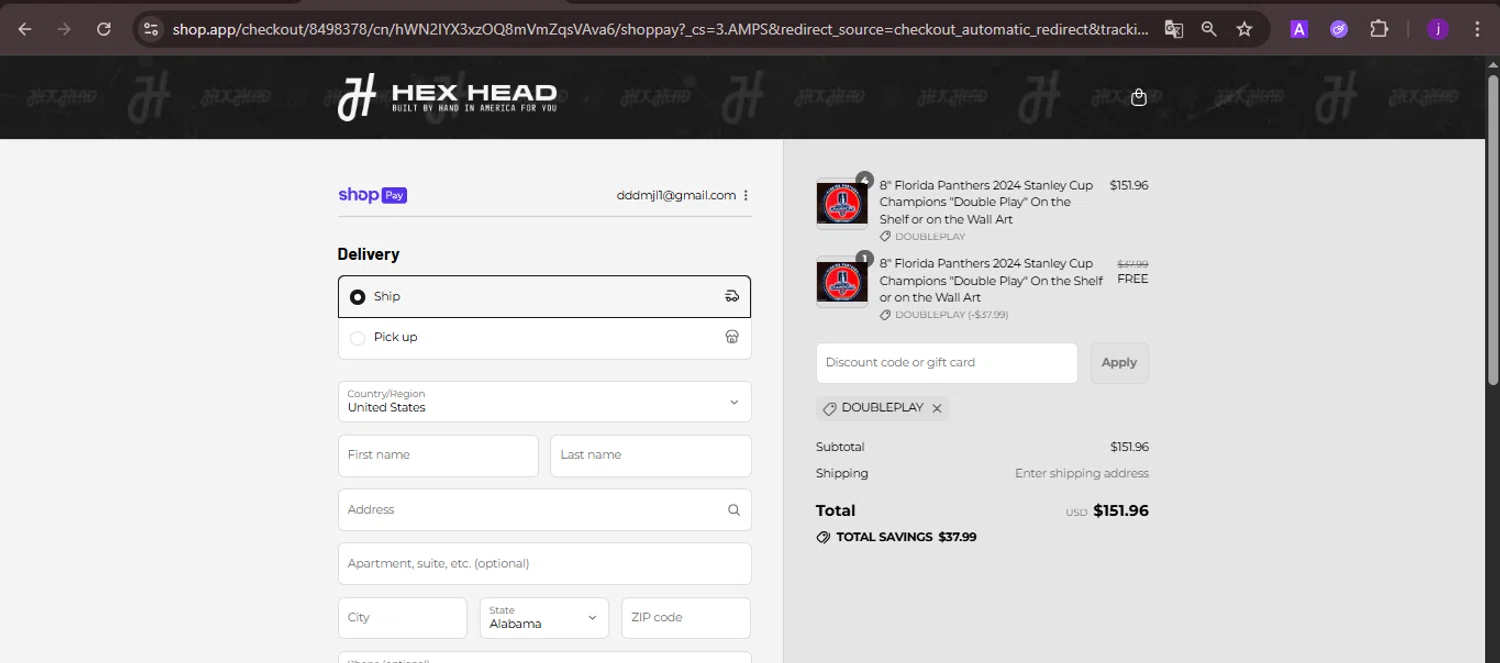Open the purple A extension
Viewport: 1500px width, 663px height.
pyautogui.click(x=1299, y=29)
